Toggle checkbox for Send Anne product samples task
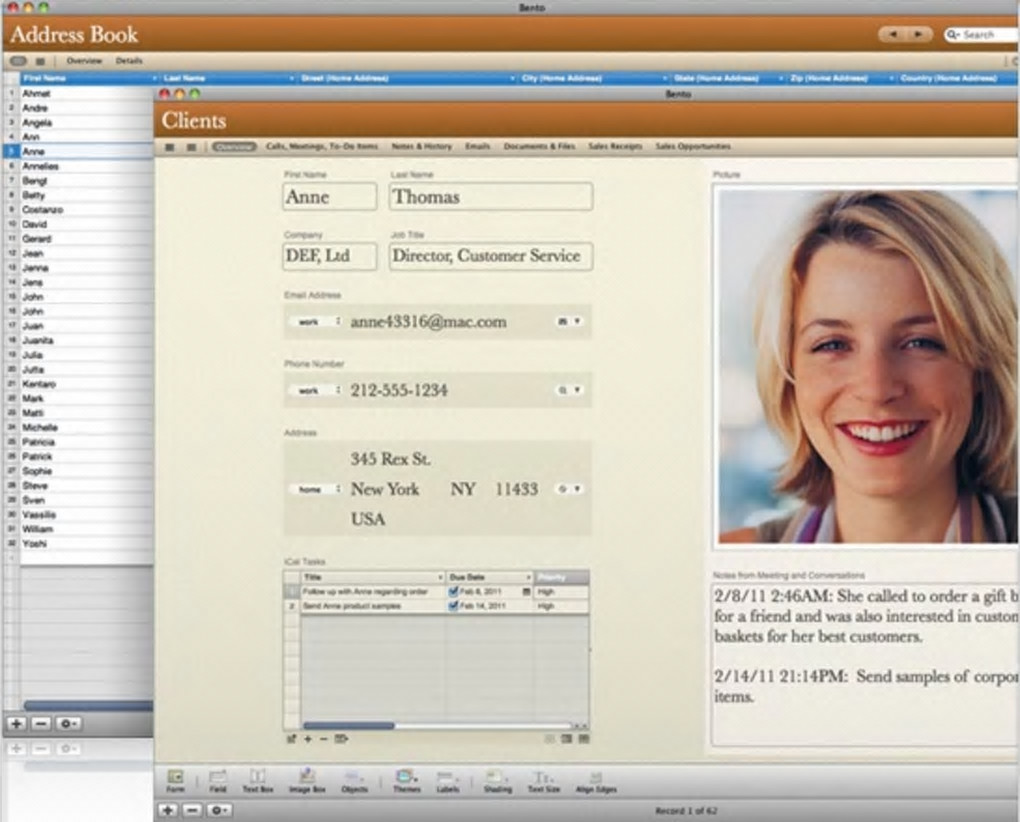This screenshot has width=1020, height=822. (453, 606)
